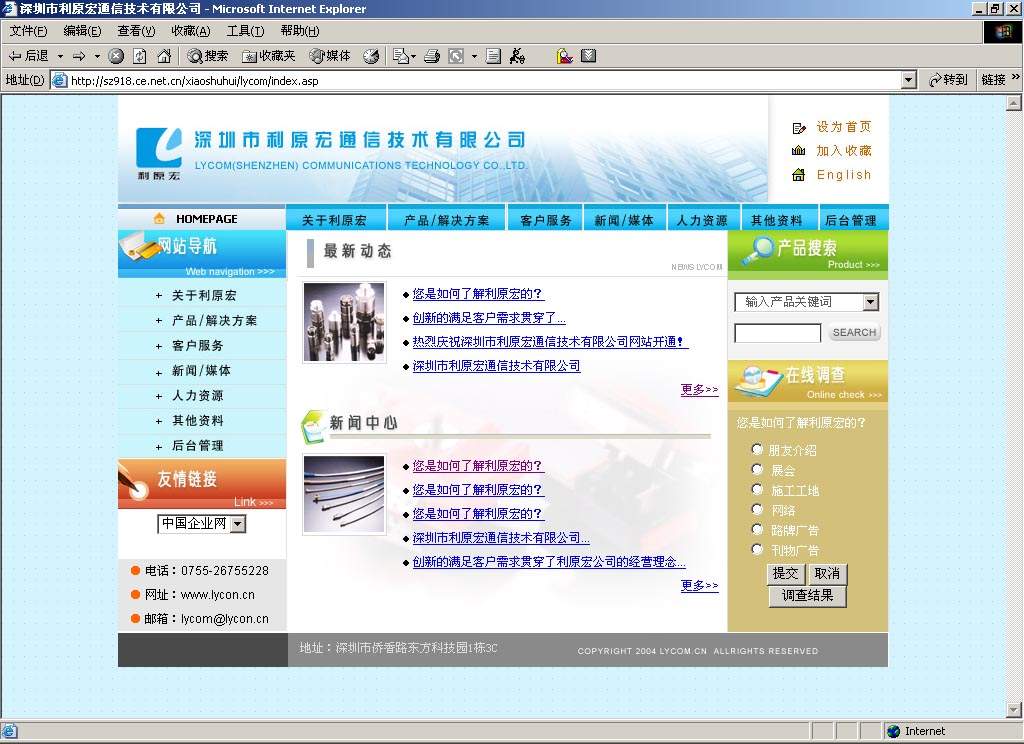The width and height of the screenshot is (1024, 744).
Task: Click the document page toolbar icon
Action: (494, 56)
